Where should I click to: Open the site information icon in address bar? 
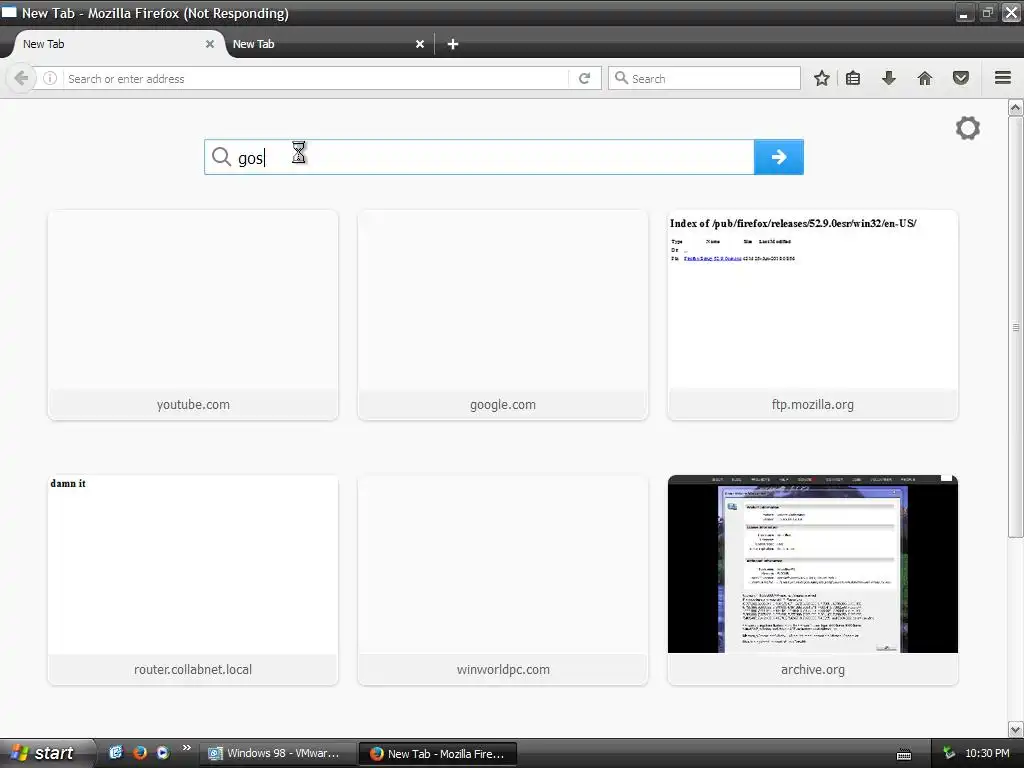50,78
